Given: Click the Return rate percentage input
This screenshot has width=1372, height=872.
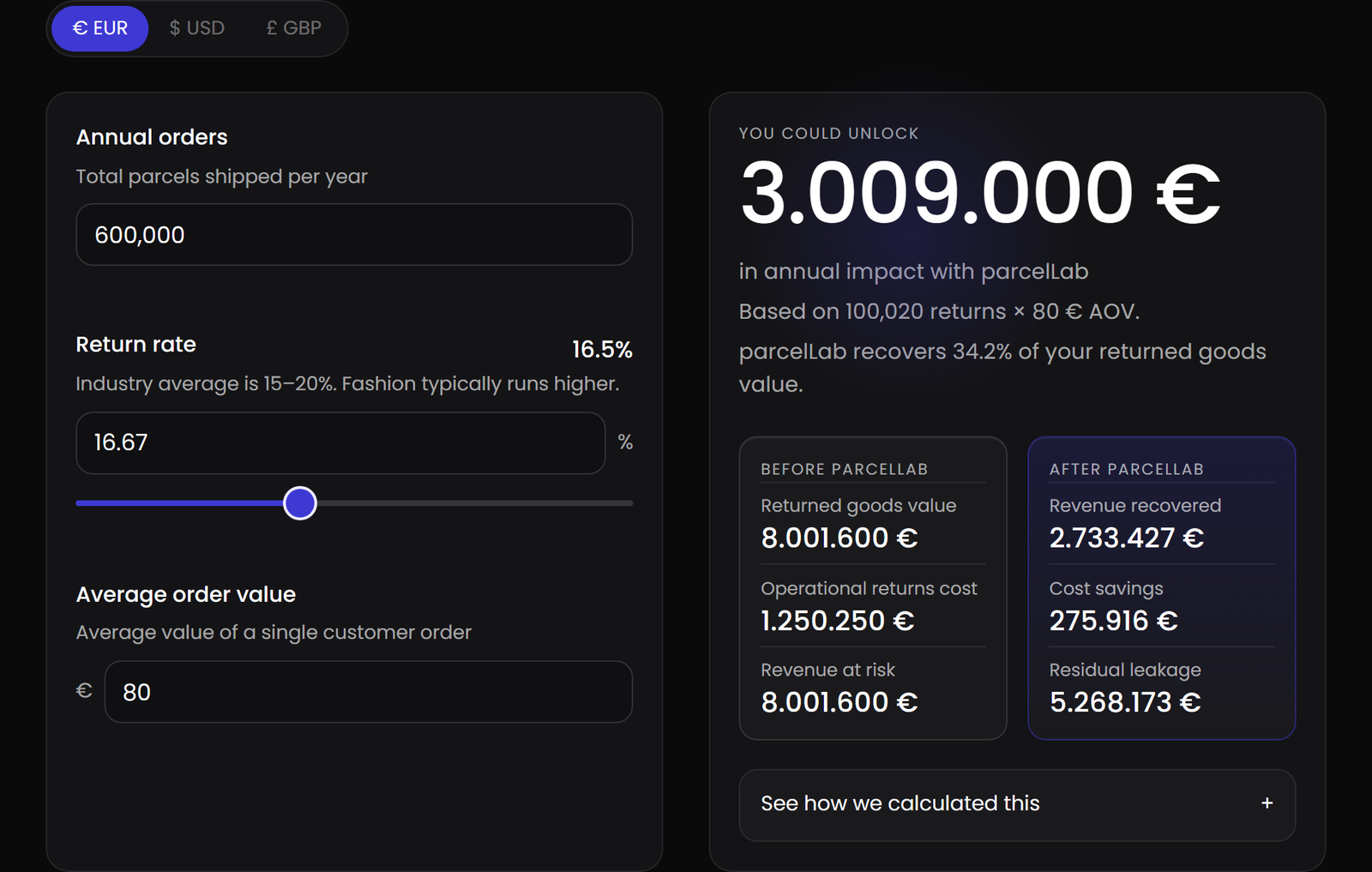Looking at the screenshot, I should (340, 442).
